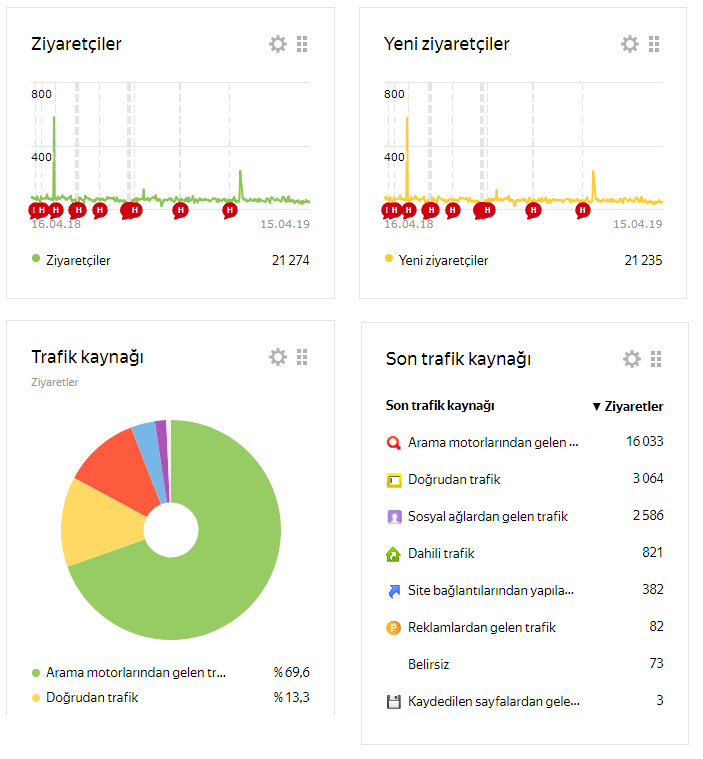Toggle the yellow Yeni ziyaretçiler legend dot

(x=388, y=258)
